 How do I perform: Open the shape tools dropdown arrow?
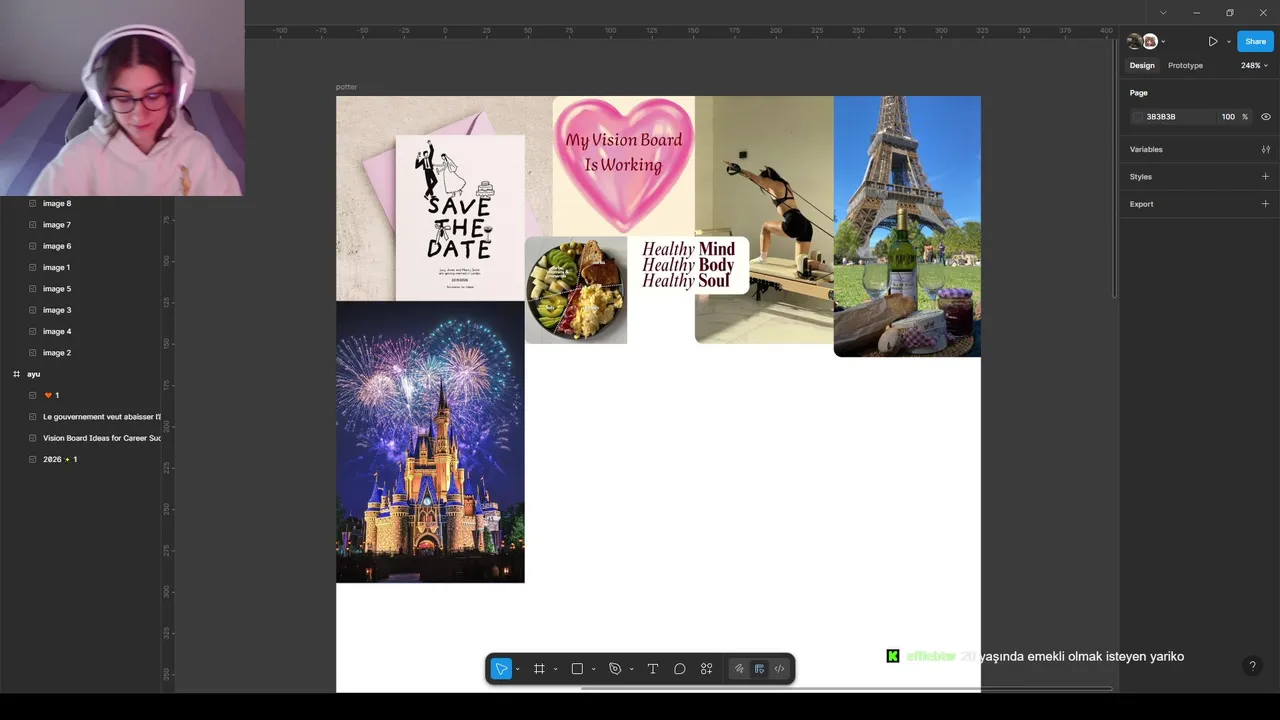tap(593, 669)
